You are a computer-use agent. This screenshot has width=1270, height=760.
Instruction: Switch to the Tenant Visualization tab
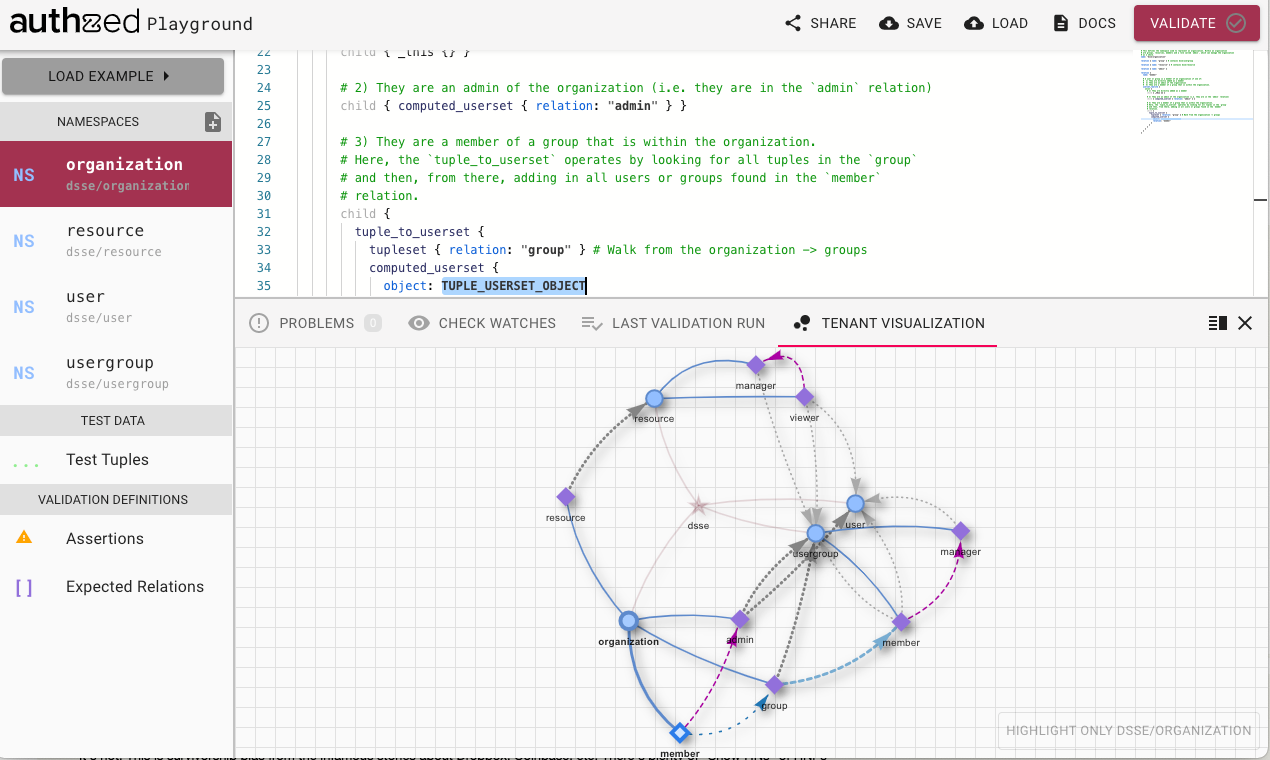[888, 323]
